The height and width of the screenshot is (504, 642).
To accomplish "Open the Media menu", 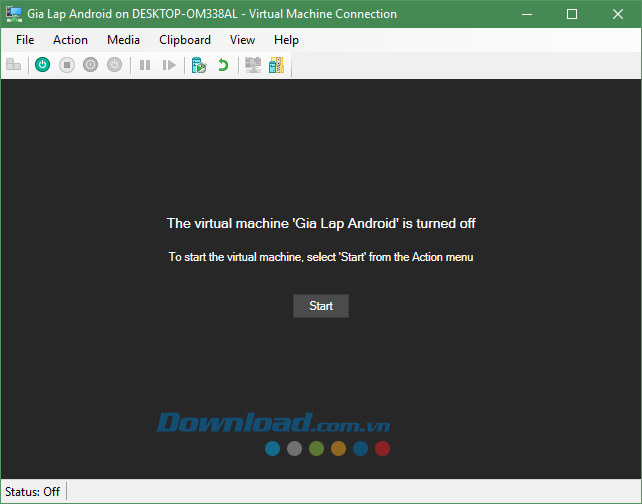I will pyautogui.click(x=123, y=40).
